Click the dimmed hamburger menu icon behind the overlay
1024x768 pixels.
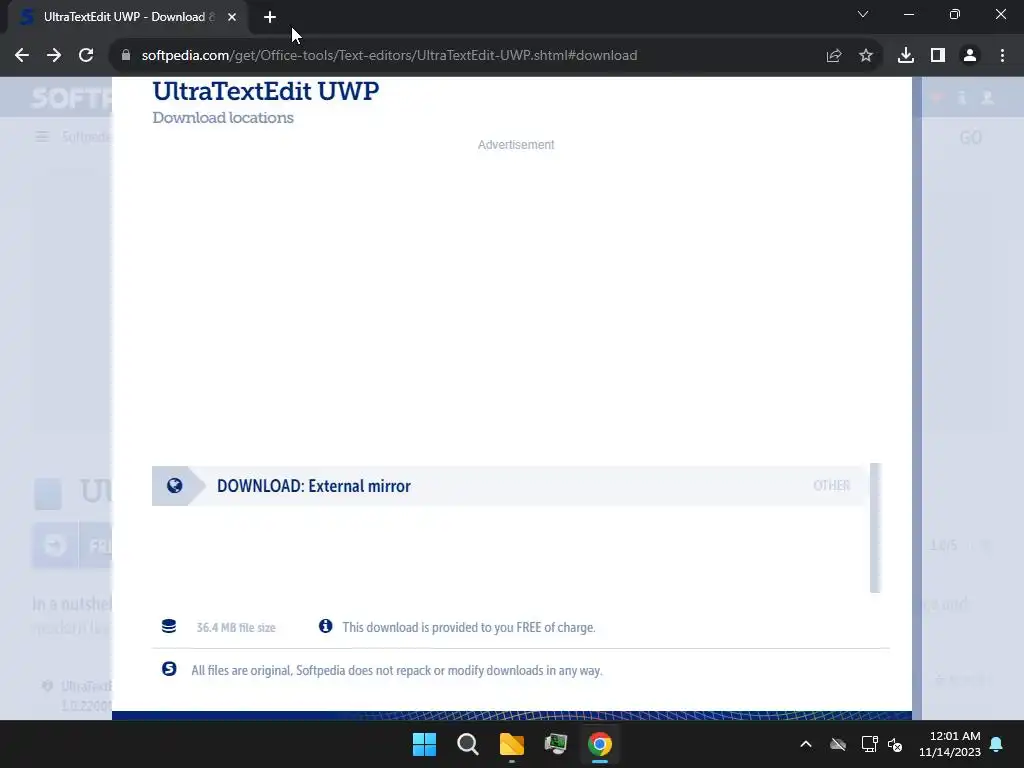(42, 136)
